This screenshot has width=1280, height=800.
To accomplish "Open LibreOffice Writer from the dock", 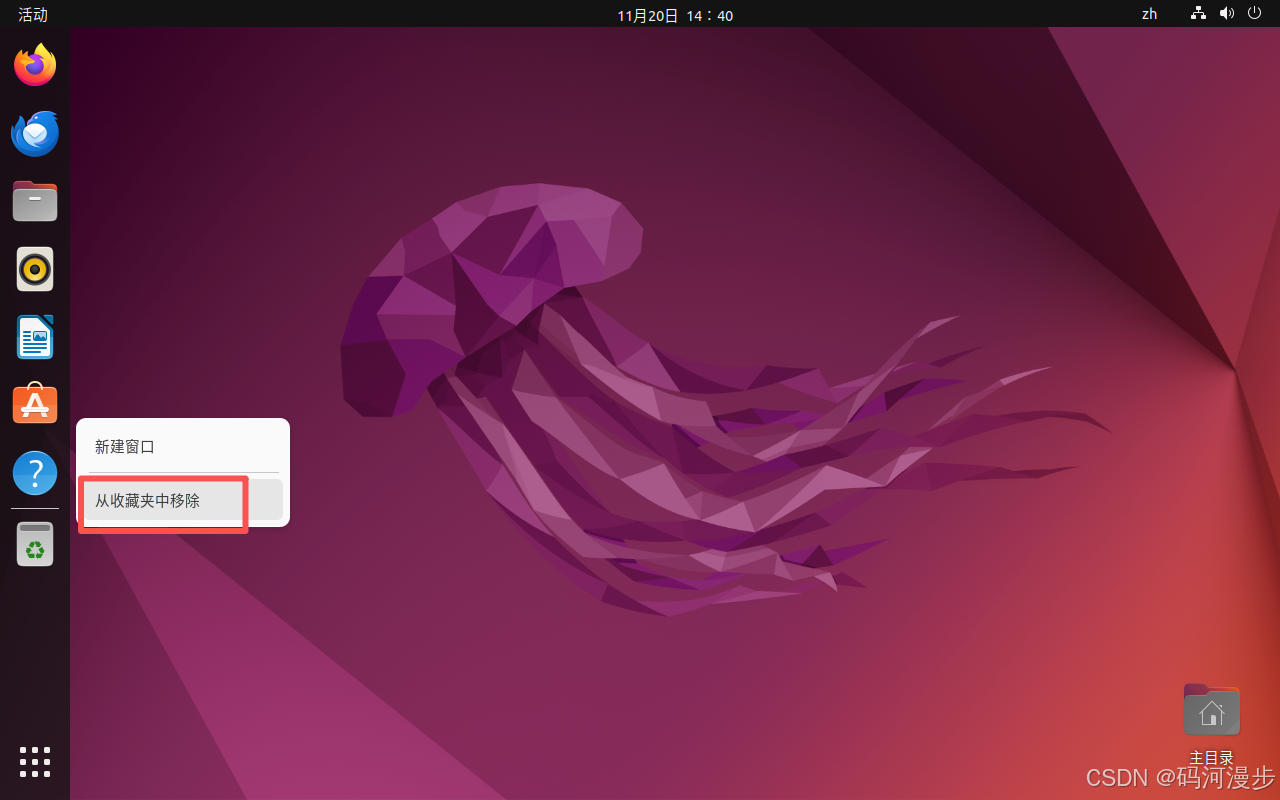I will point(35,337).
